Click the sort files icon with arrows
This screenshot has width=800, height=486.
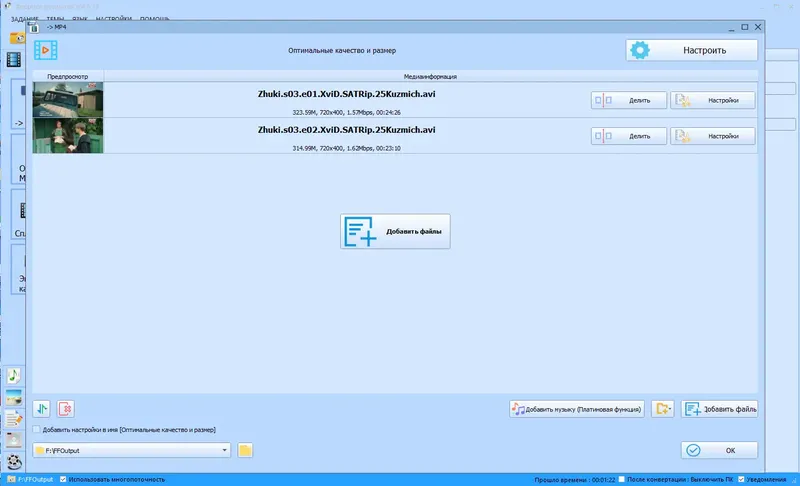pyautogui.click(x=42, y=408)
